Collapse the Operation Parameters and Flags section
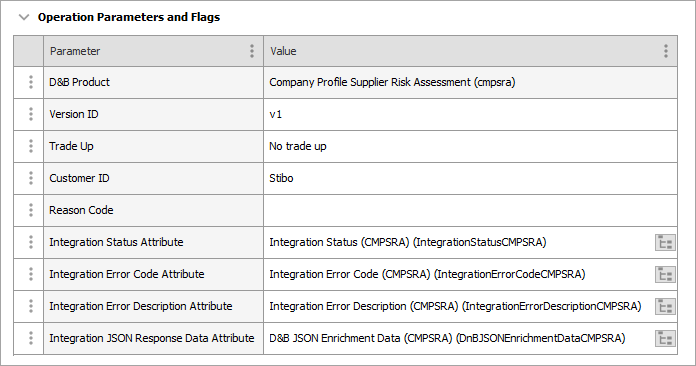 pos(24,17)
